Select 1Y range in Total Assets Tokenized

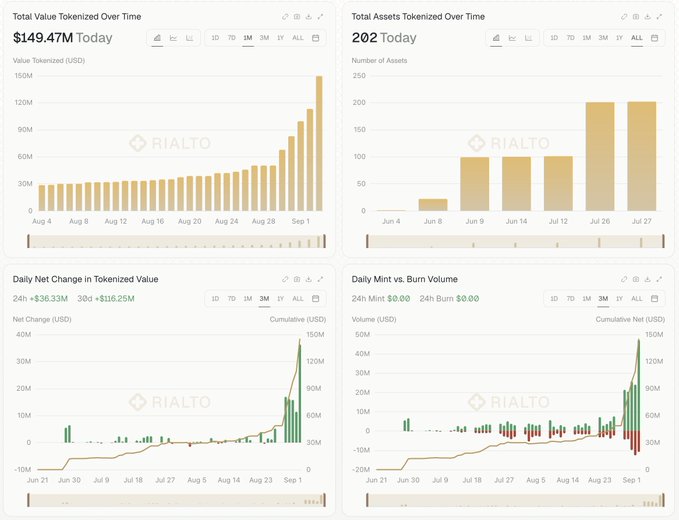(x=620, y=38)
